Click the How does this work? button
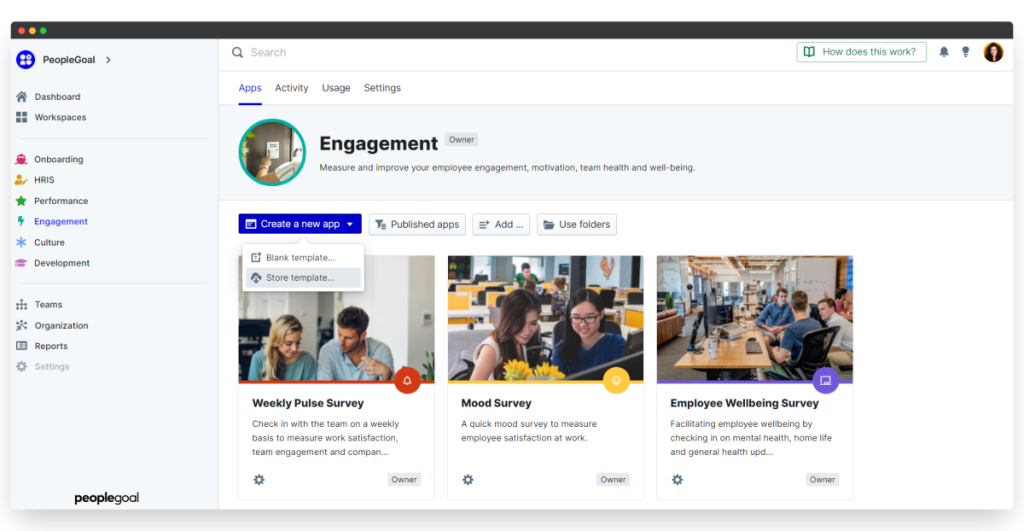This screenshot has height=531, width=1024. click(861, 52)
